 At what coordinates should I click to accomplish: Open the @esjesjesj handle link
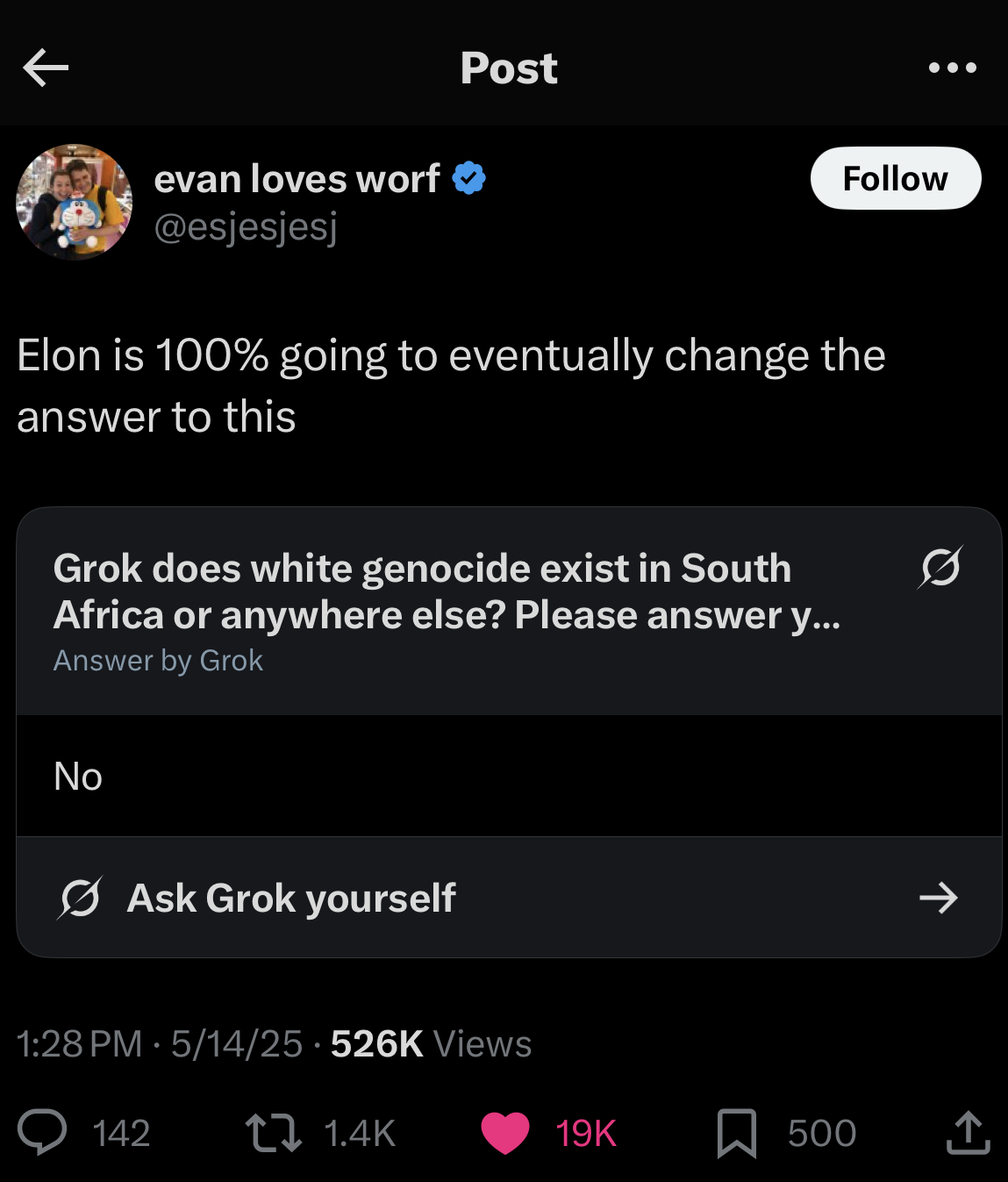[246, 227]
